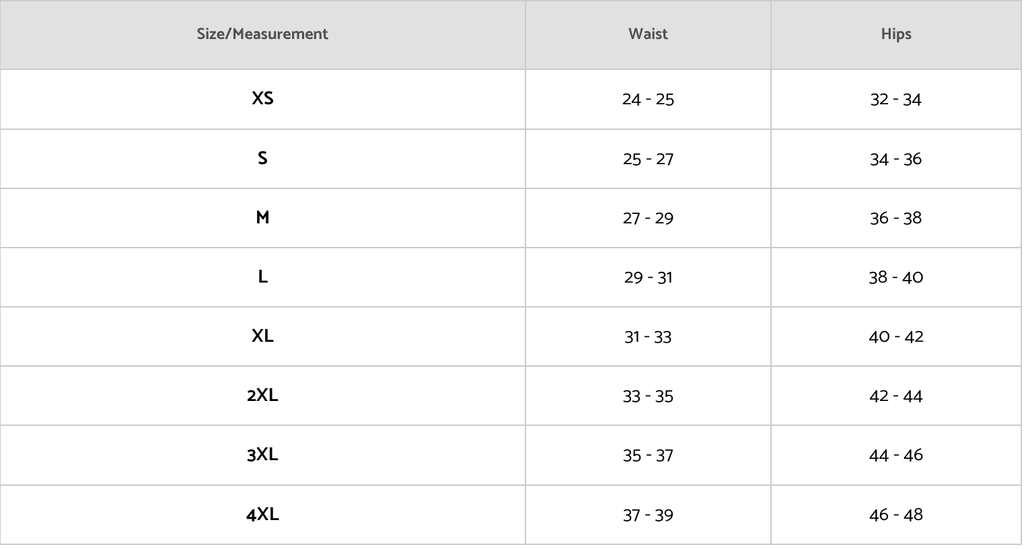Click the Waist column header
The height and width of the screenshot is (549, 1024).
pos(648,34)
